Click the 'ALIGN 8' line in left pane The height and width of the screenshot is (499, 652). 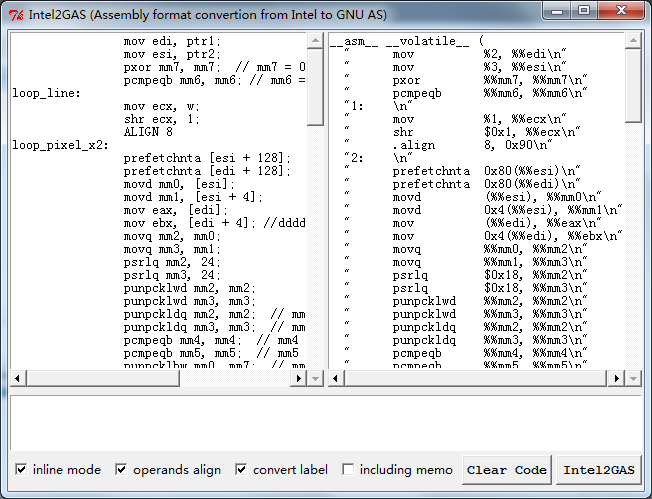tap(148, 132)
